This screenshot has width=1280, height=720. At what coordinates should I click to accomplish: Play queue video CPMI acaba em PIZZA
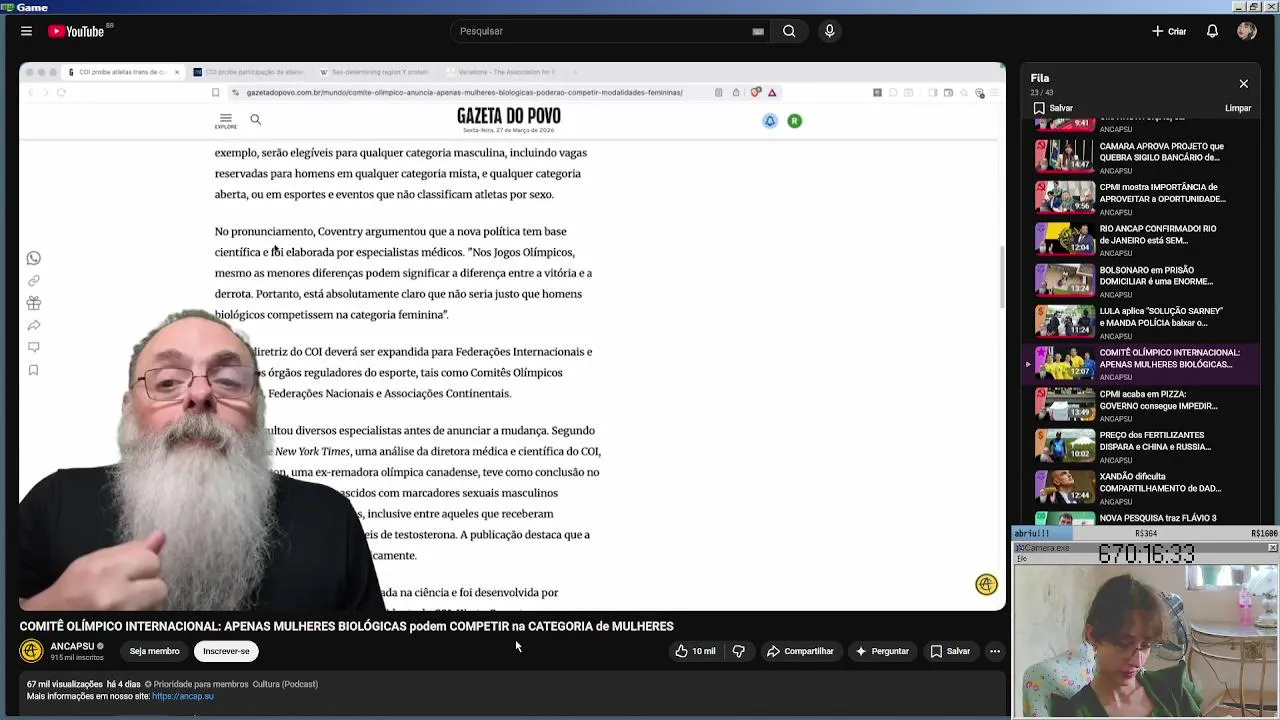[x=1140, y=405]
